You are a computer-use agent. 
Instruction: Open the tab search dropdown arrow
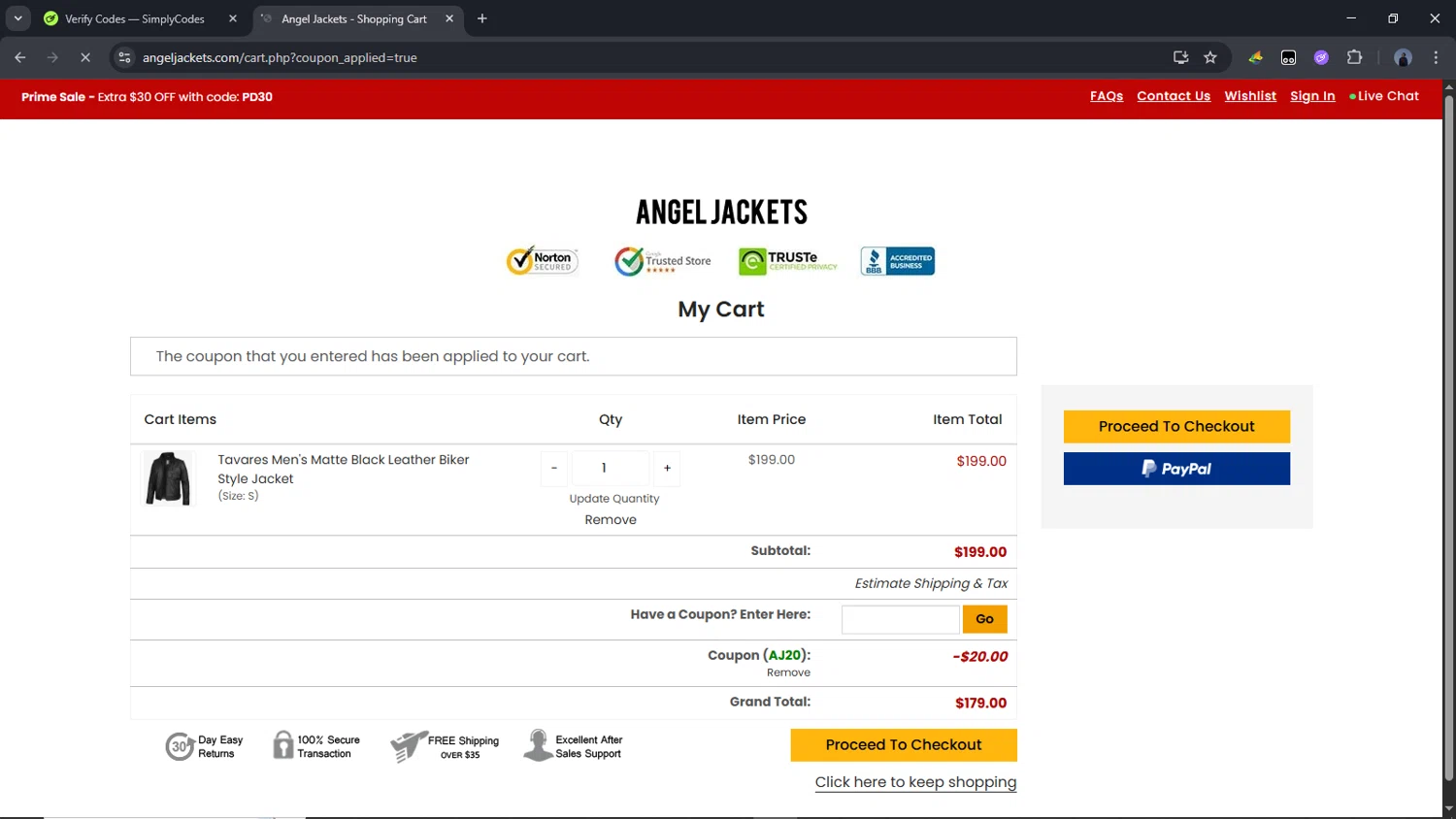[17, 18]
